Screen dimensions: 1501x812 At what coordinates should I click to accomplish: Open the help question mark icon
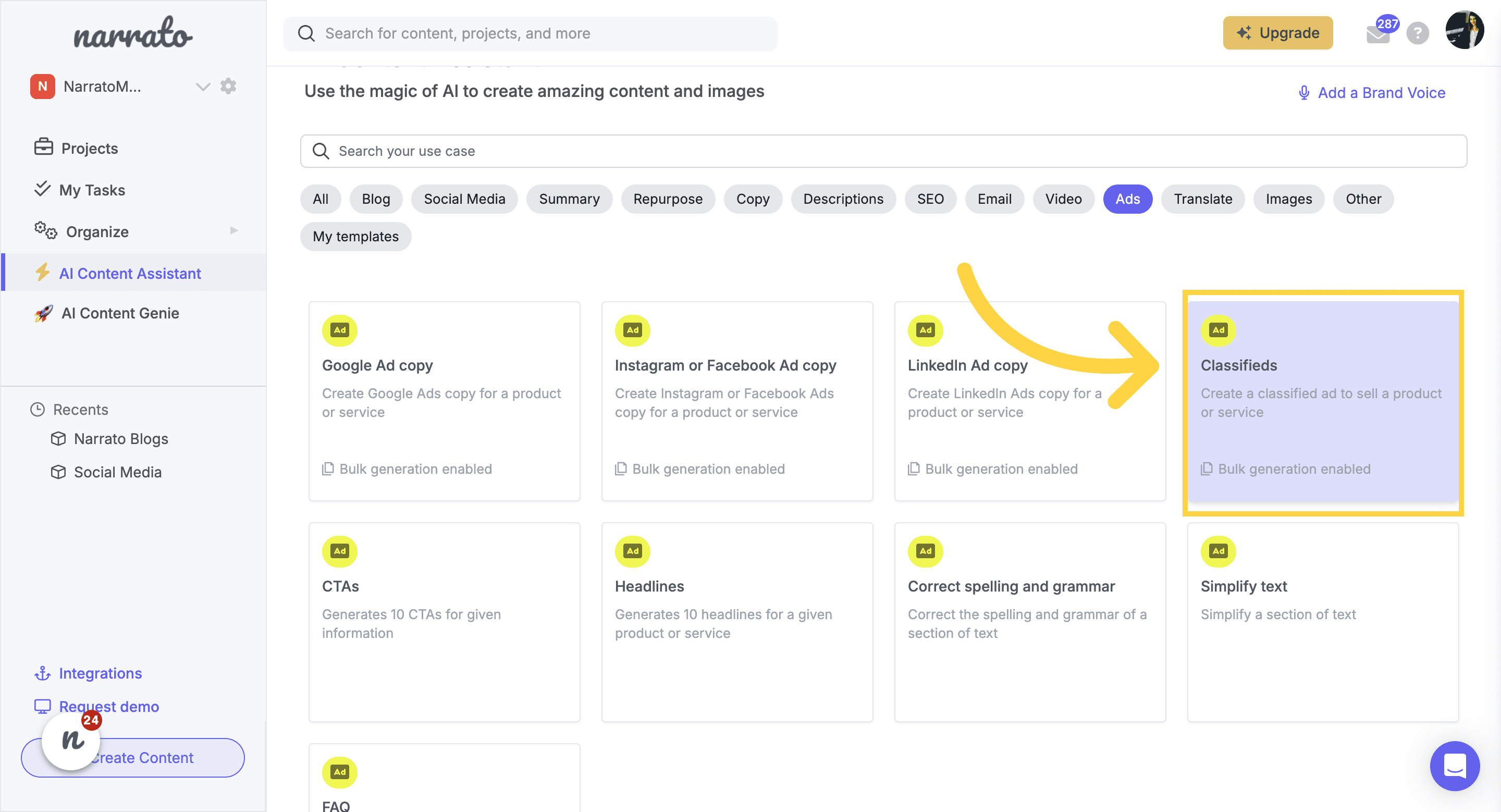point(1417,33)
